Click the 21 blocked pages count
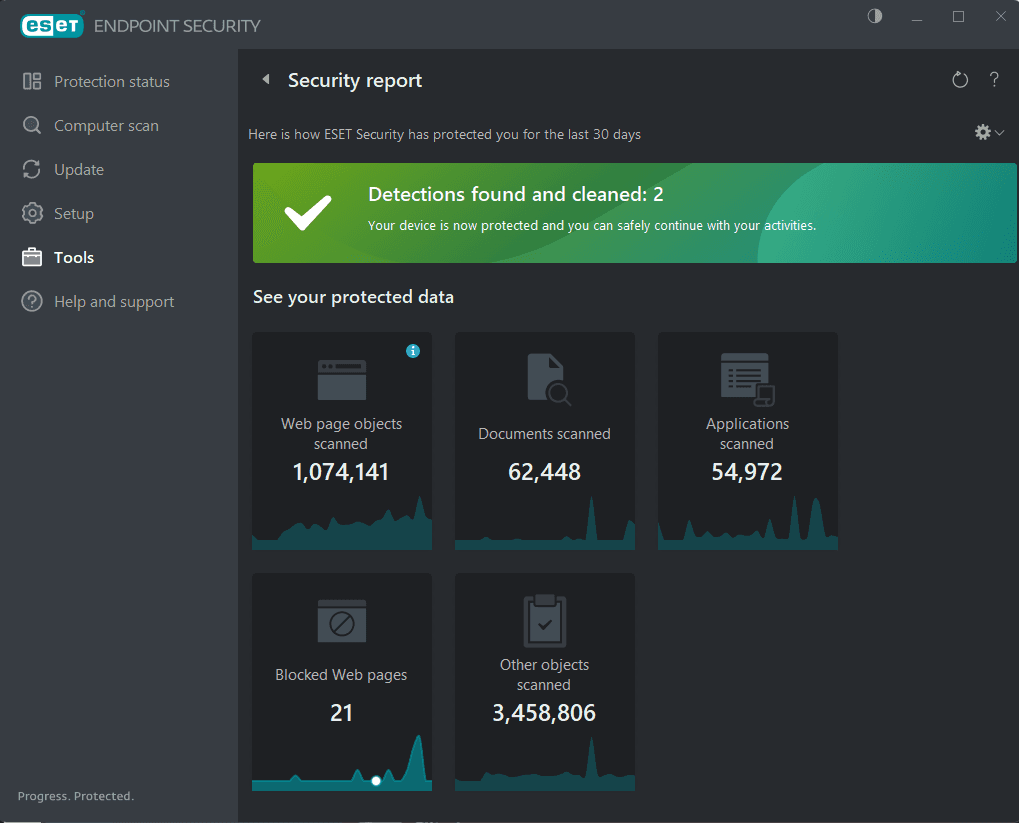Viewport: 1019px width, 823px height. coord(341,713)
